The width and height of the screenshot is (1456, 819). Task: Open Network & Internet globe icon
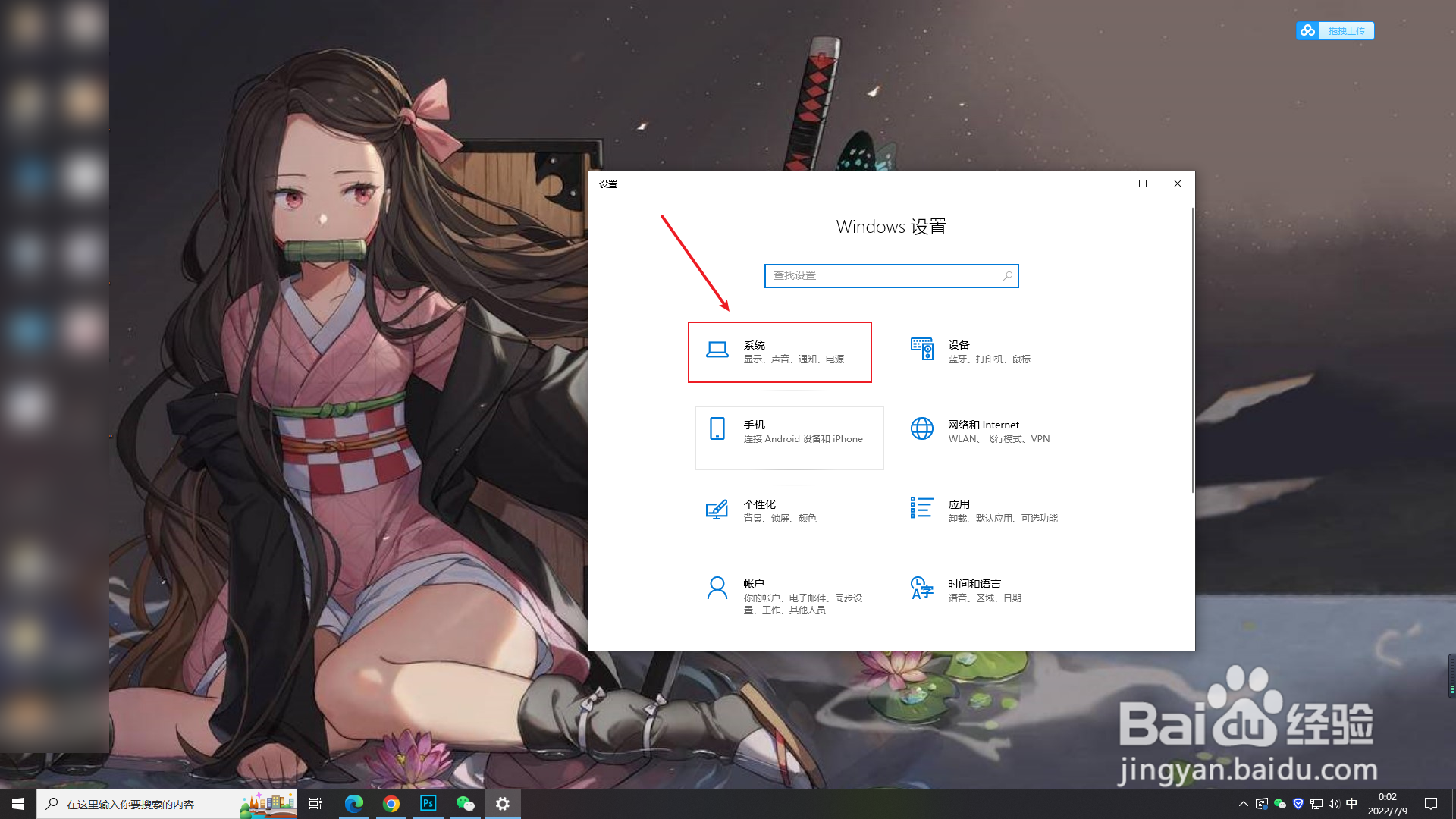pos(921,428)
